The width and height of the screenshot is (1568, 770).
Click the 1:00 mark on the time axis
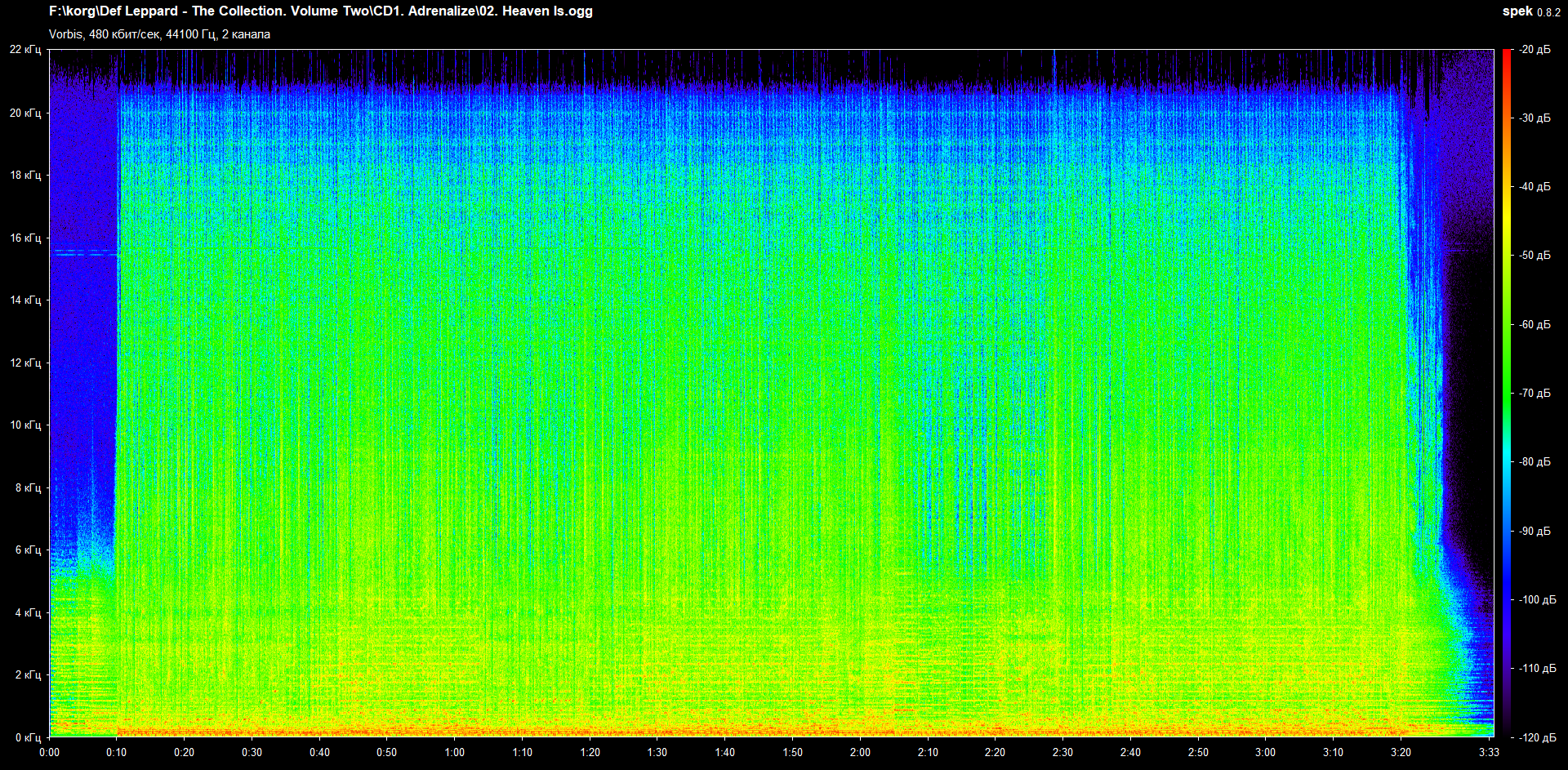click(454, 752)
